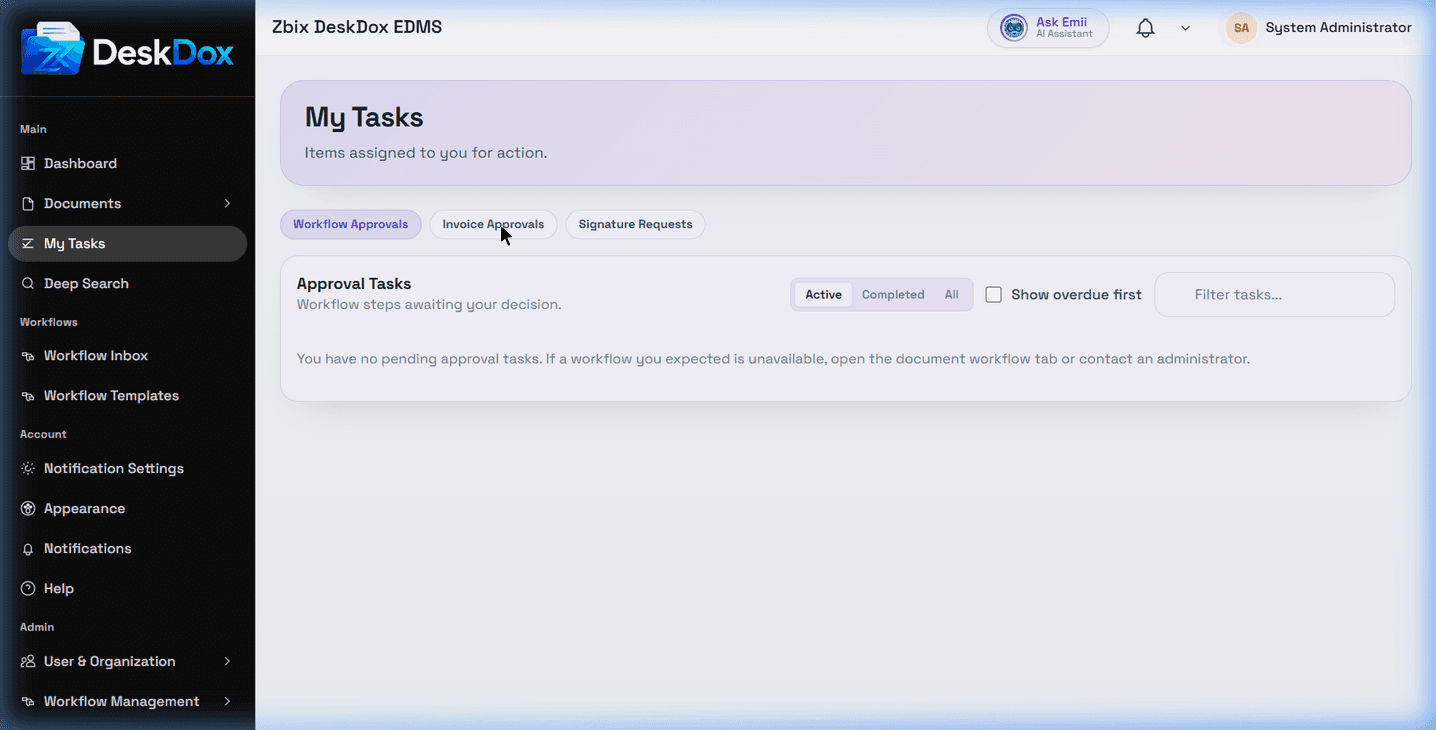
Task: Switch to the Invoice Approvals tab
Action: (493, 224)
